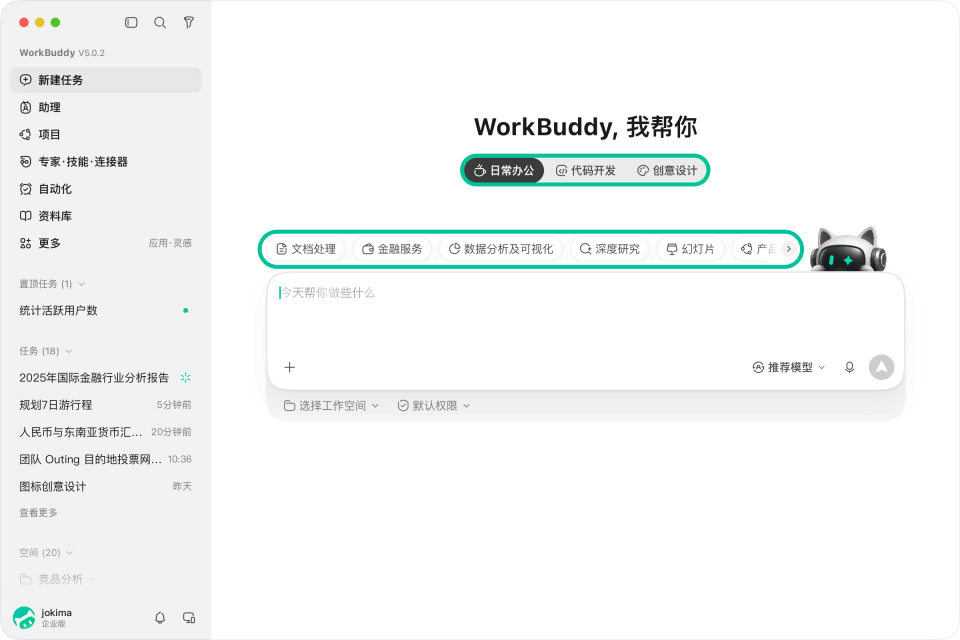960x640 pixels.
Task: Click the device icon beside the bell
Action: [189, 617]
